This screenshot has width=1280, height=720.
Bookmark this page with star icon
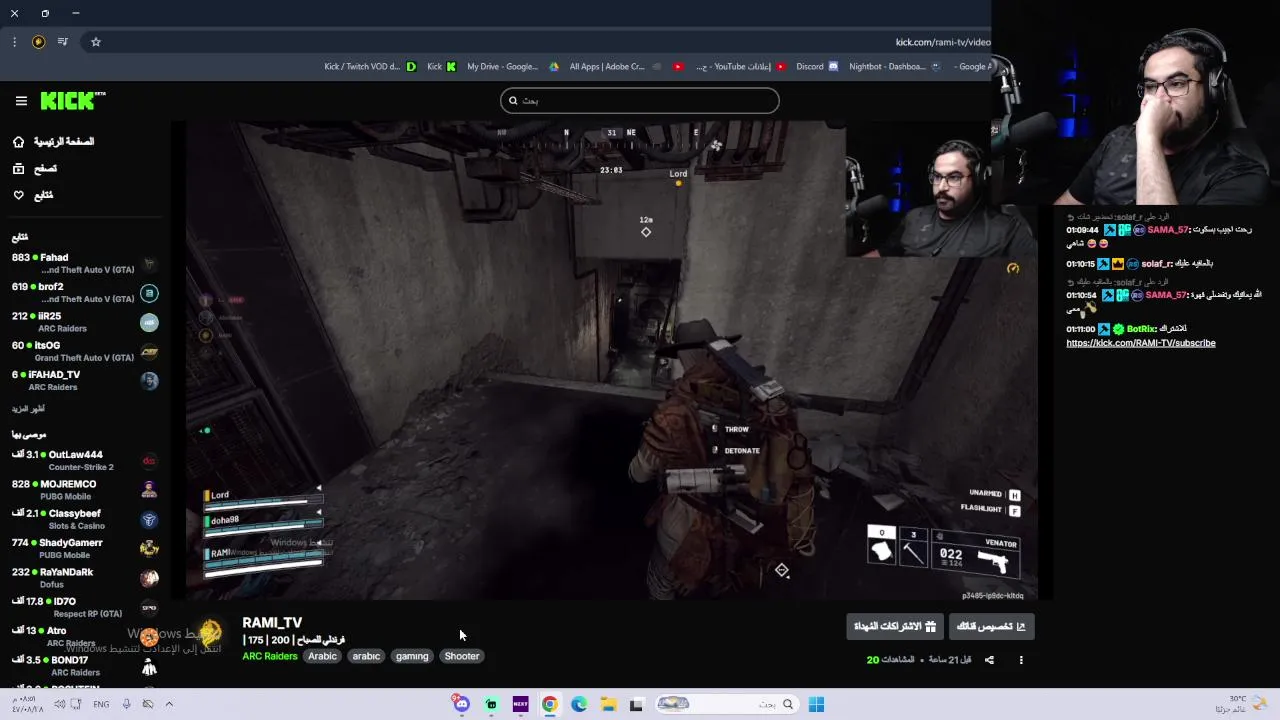(96, 42)
